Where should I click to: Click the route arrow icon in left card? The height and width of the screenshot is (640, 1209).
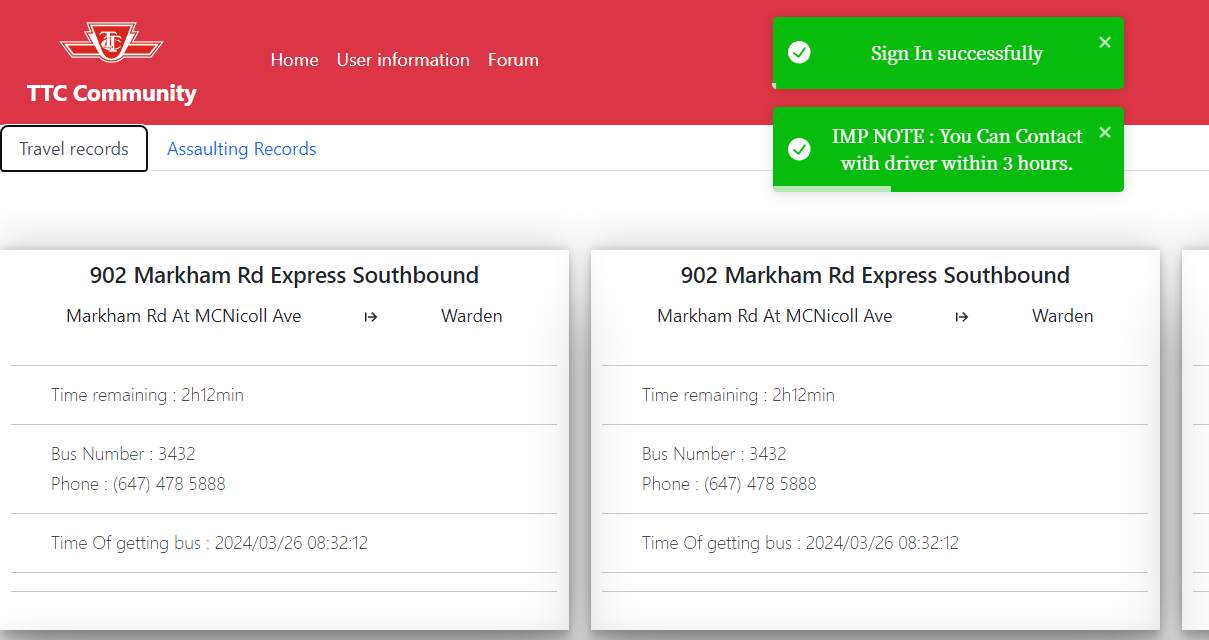click(x=371, y=317)
